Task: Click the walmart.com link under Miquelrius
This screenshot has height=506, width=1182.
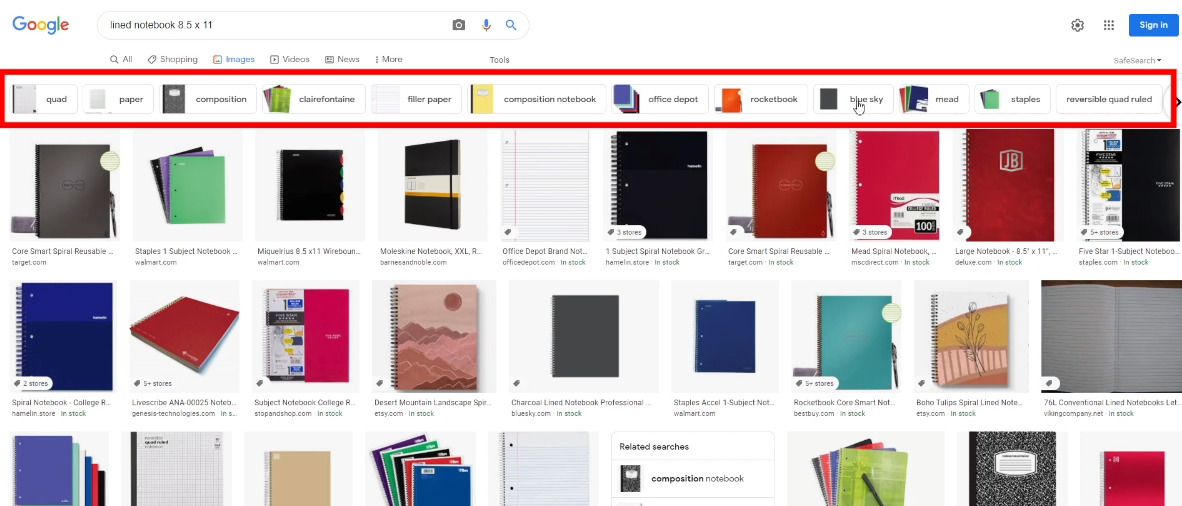Action: tap(280, 262)
